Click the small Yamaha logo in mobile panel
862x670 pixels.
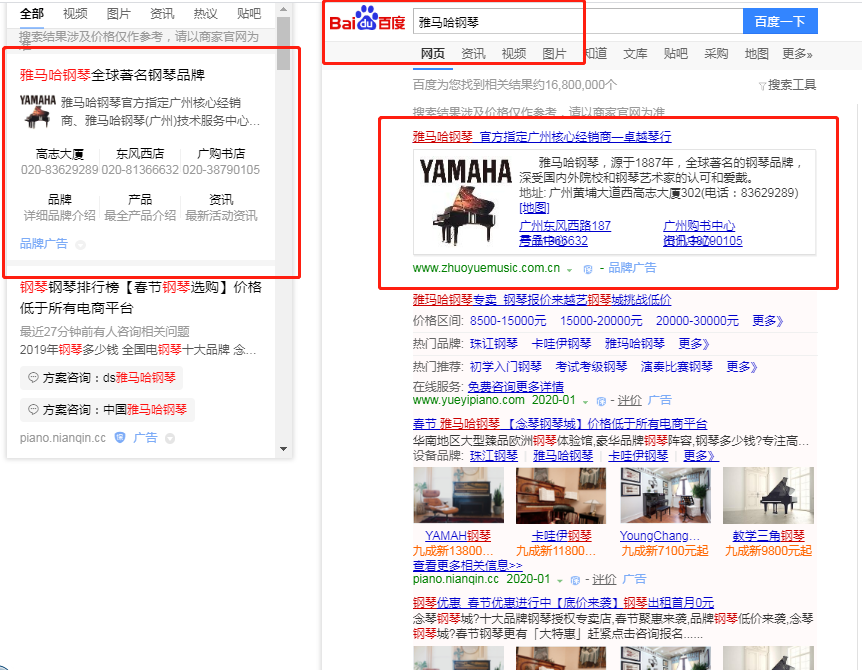(x=37, y=111)
